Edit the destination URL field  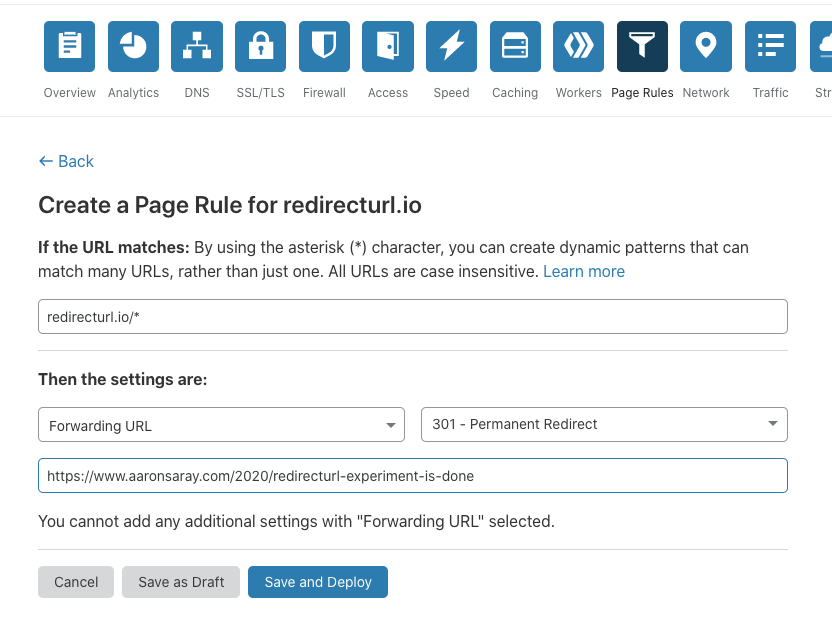point(413,476)
